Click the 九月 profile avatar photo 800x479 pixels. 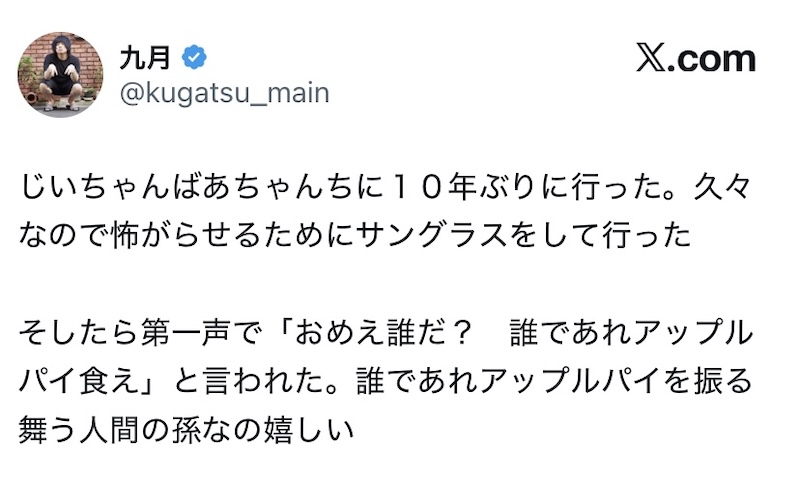60,74
